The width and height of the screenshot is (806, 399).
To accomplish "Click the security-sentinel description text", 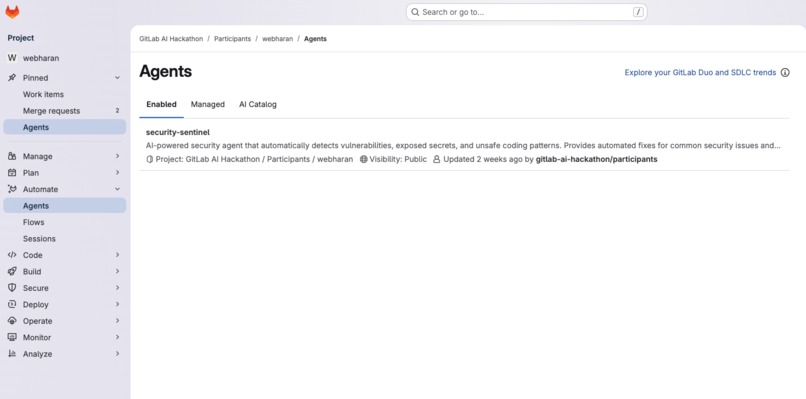I will tap(463, 146).
